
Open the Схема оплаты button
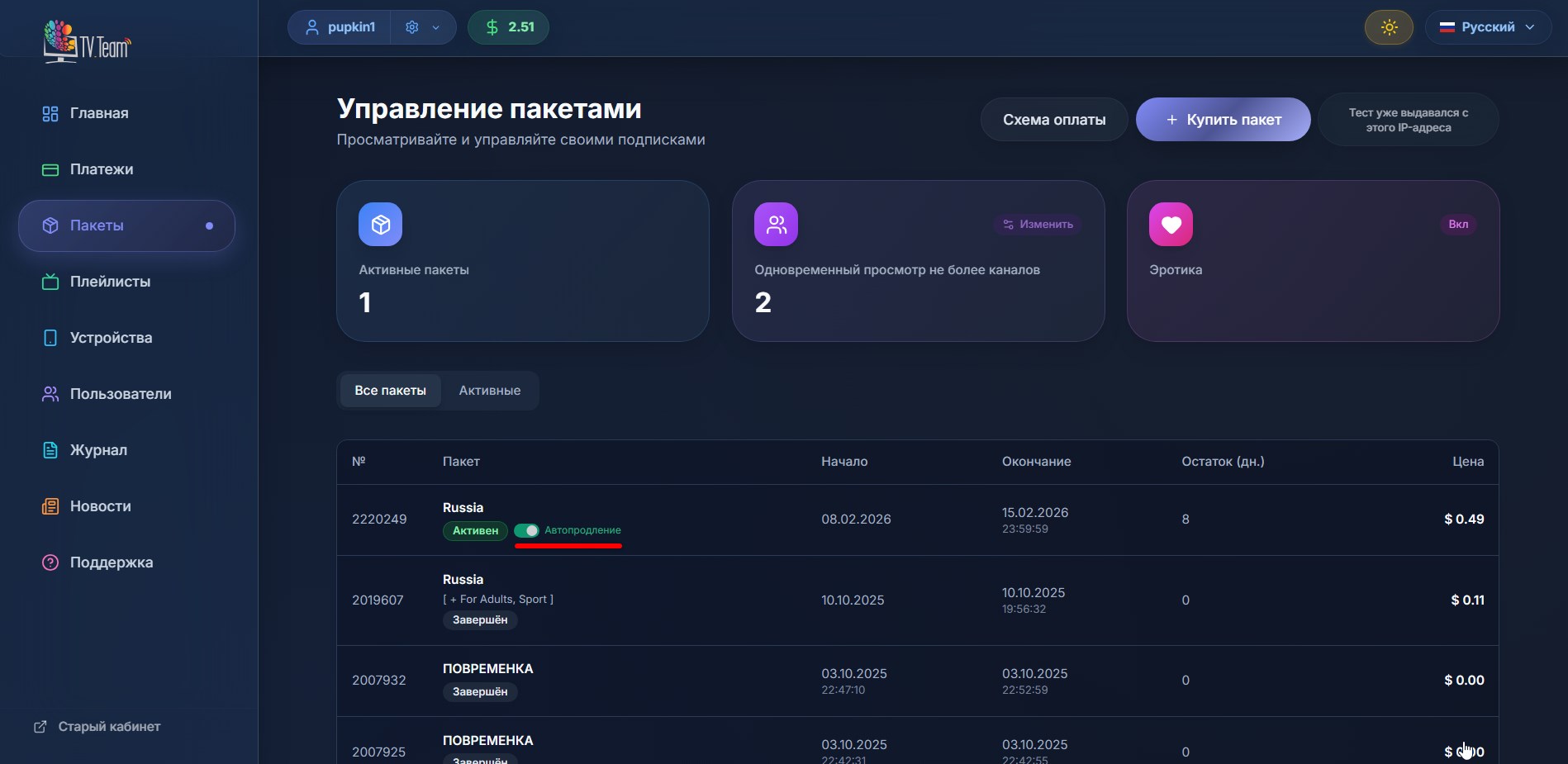tap(1053, 120)
